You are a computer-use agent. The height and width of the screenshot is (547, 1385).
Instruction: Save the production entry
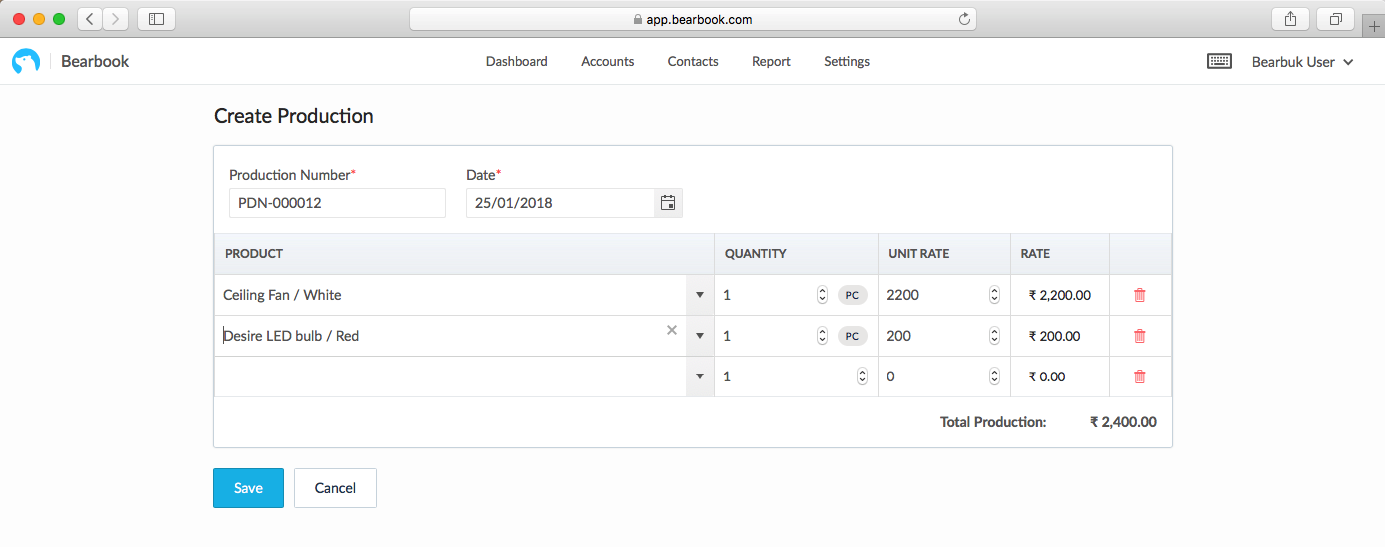click(248, 488)
